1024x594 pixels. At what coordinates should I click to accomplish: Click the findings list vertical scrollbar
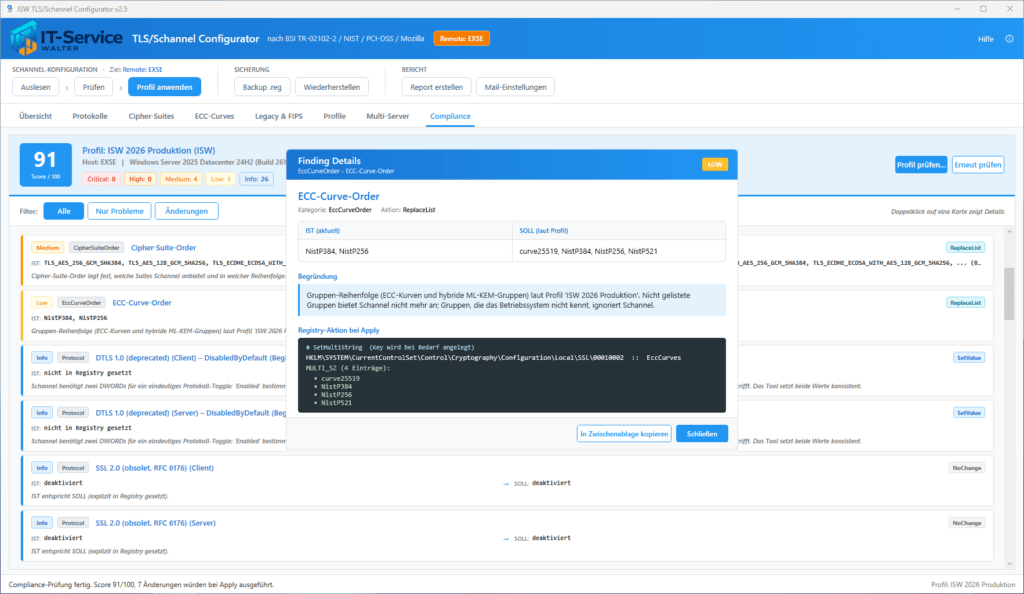click(x=1009, y=294)
